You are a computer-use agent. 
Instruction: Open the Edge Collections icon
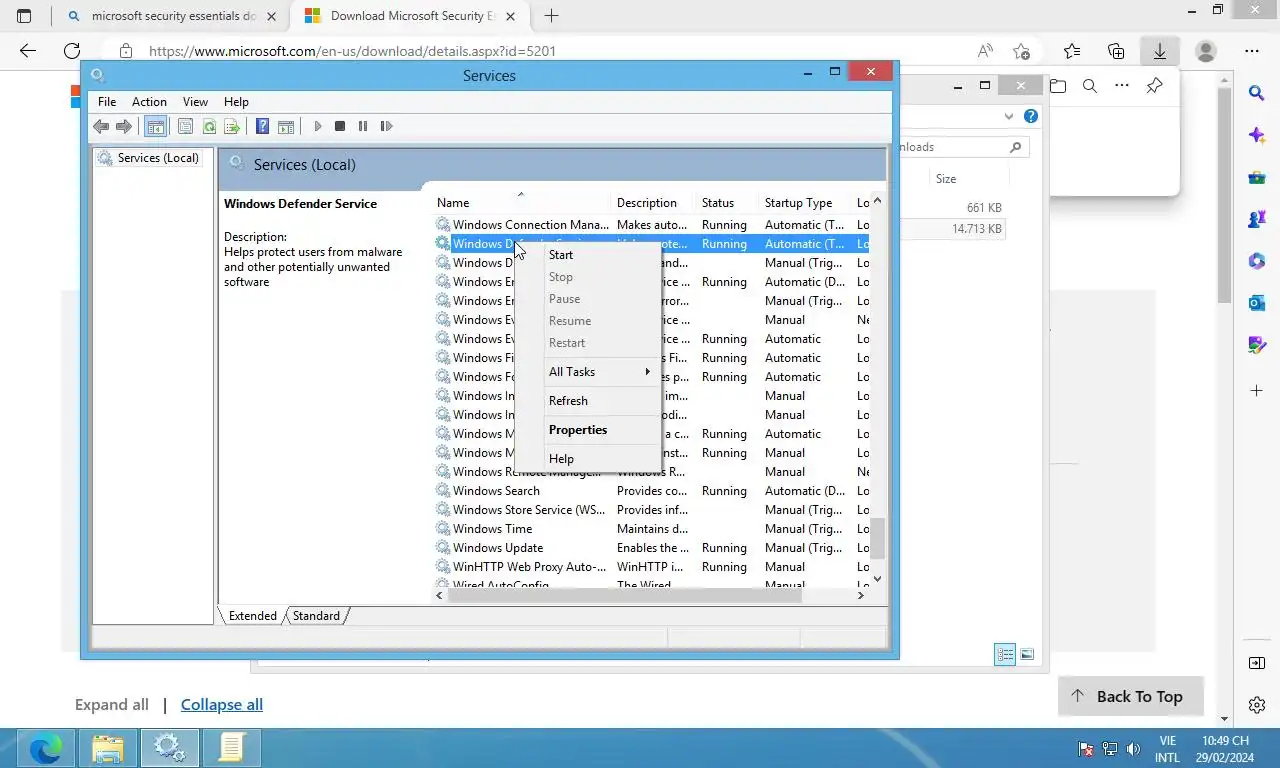pyautogui.click(x=1116, y=51)
